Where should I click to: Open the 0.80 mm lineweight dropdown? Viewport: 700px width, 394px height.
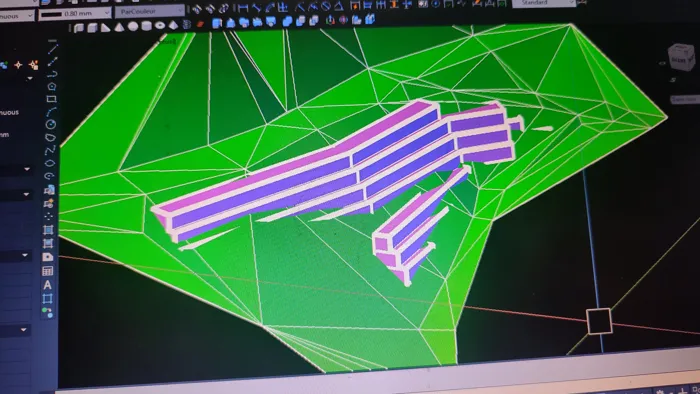74,14
